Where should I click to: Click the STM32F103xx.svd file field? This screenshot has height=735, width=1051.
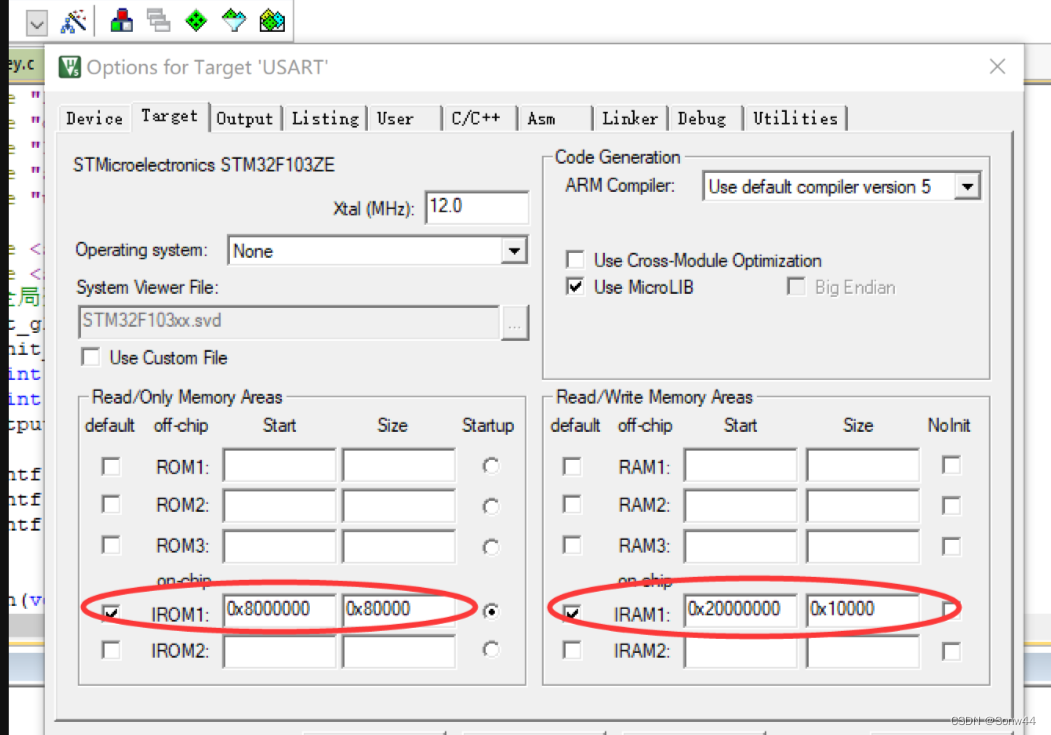(288, 322)
